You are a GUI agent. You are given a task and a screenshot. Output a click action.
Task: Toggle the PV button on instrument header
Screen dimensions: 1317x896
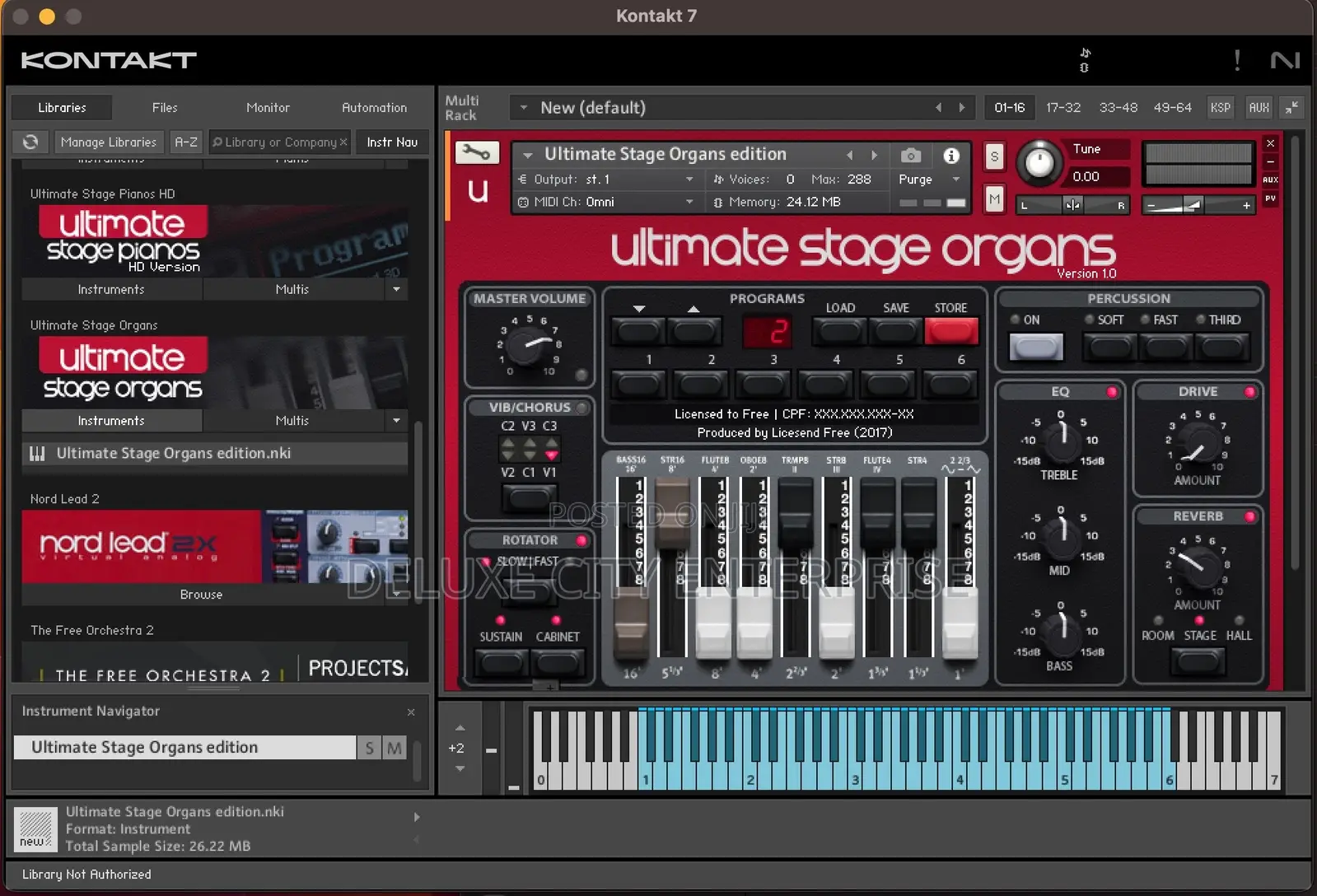click(x=1270, y=198)
